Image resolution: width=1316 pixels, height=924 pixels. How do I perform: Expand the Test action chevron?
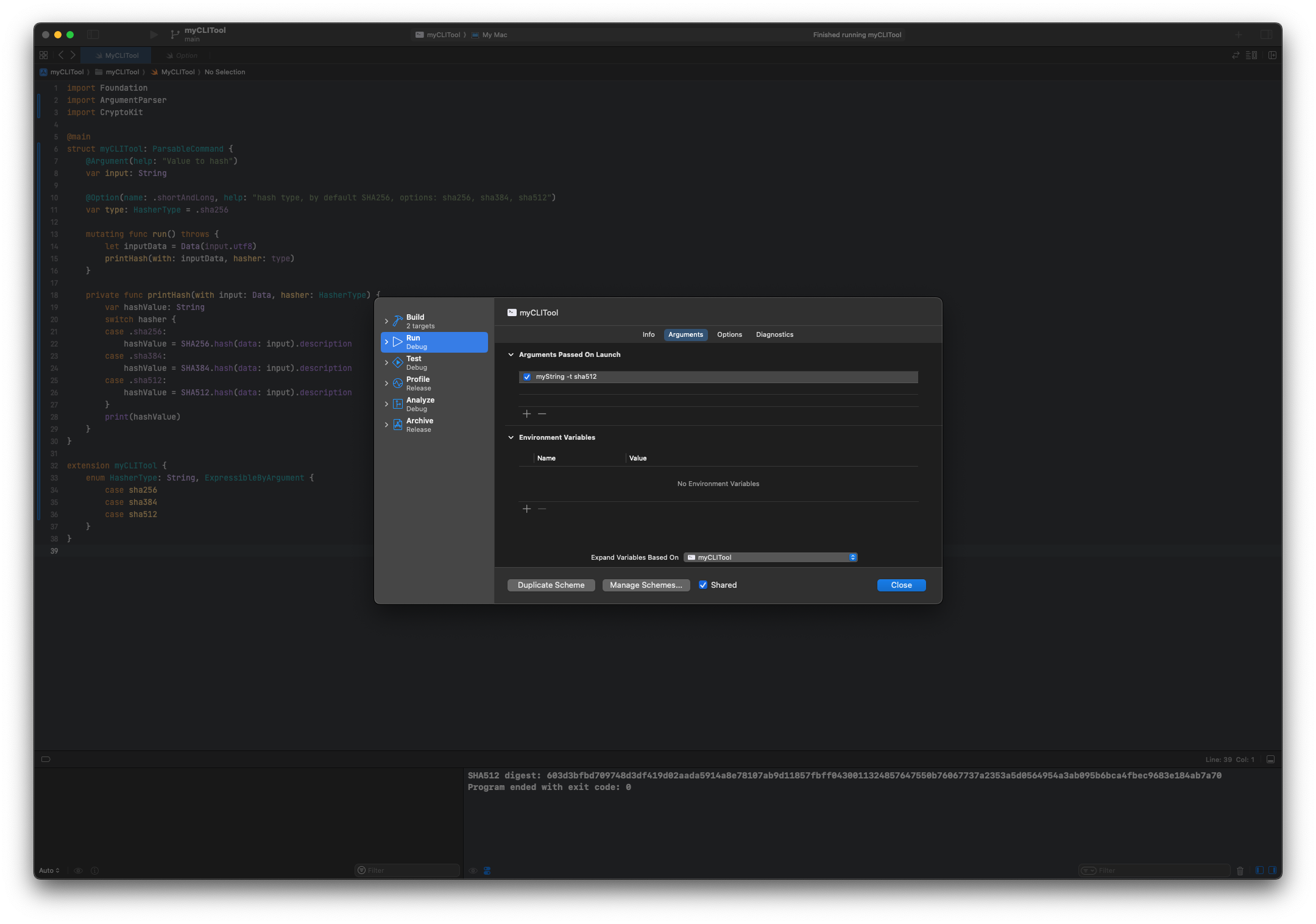(386, 362)
